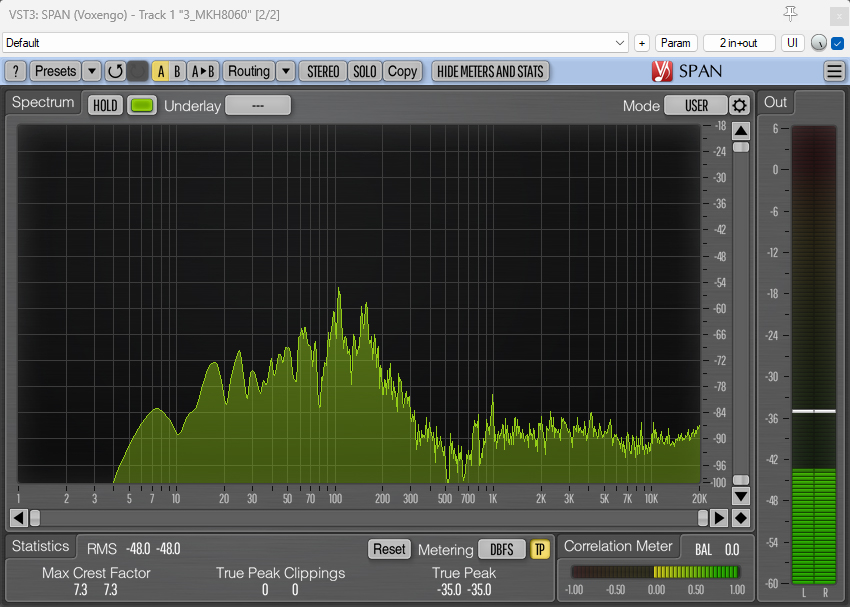This screenshot has height=607, width=850.
Task: Open the spectrum mode settings gear
Action: (739, 106)
